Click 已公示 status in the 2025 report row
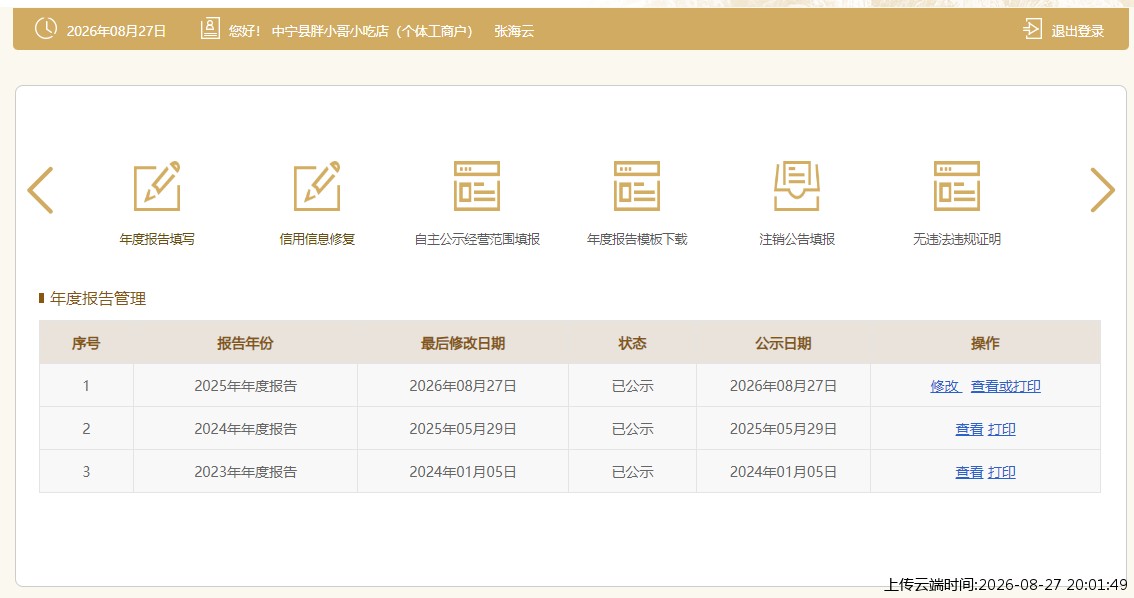The height and width of the screenshot is (598, 1134). click(x=632, y=386)
